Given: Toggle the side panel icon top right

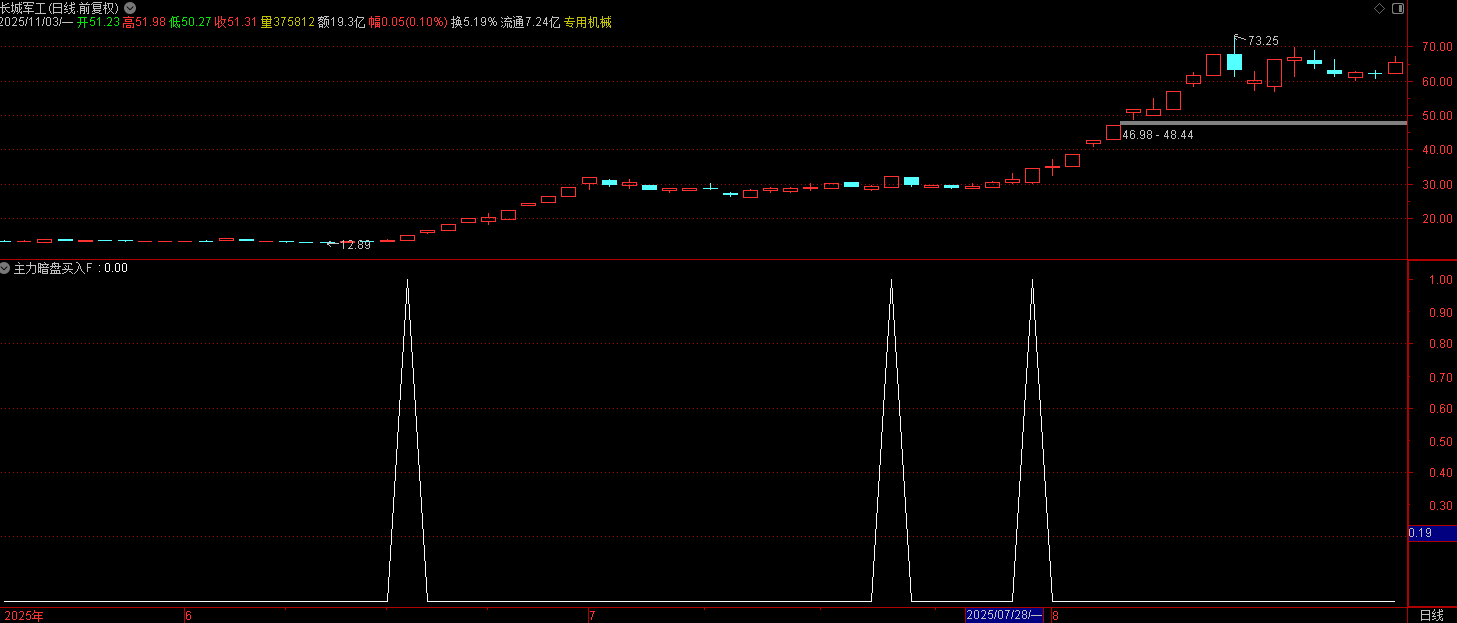Looking at the screenshot, I should tap(1399, 8).
